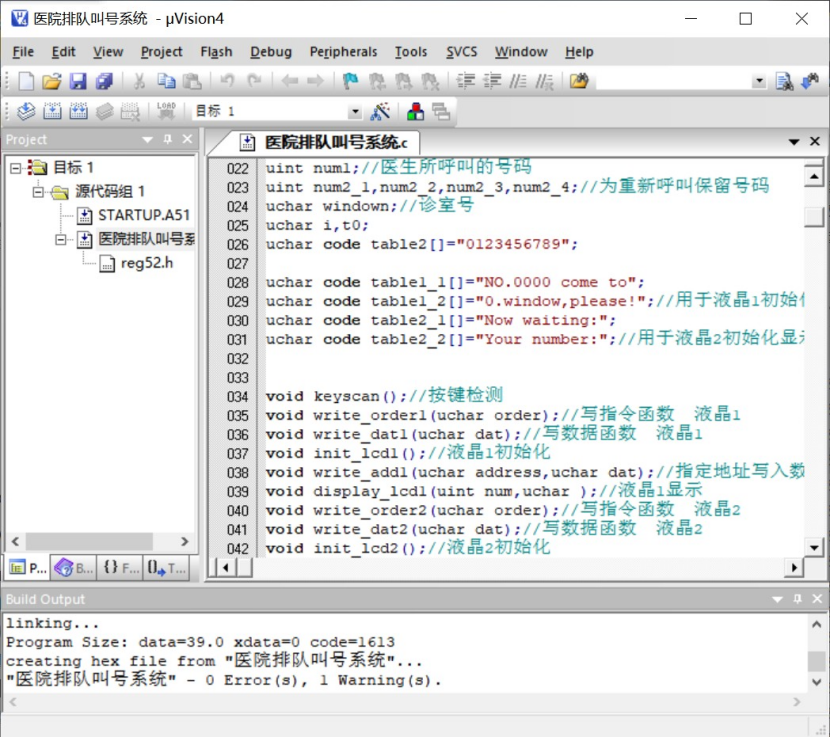Navigate backward with the left arrow icon

290,81
